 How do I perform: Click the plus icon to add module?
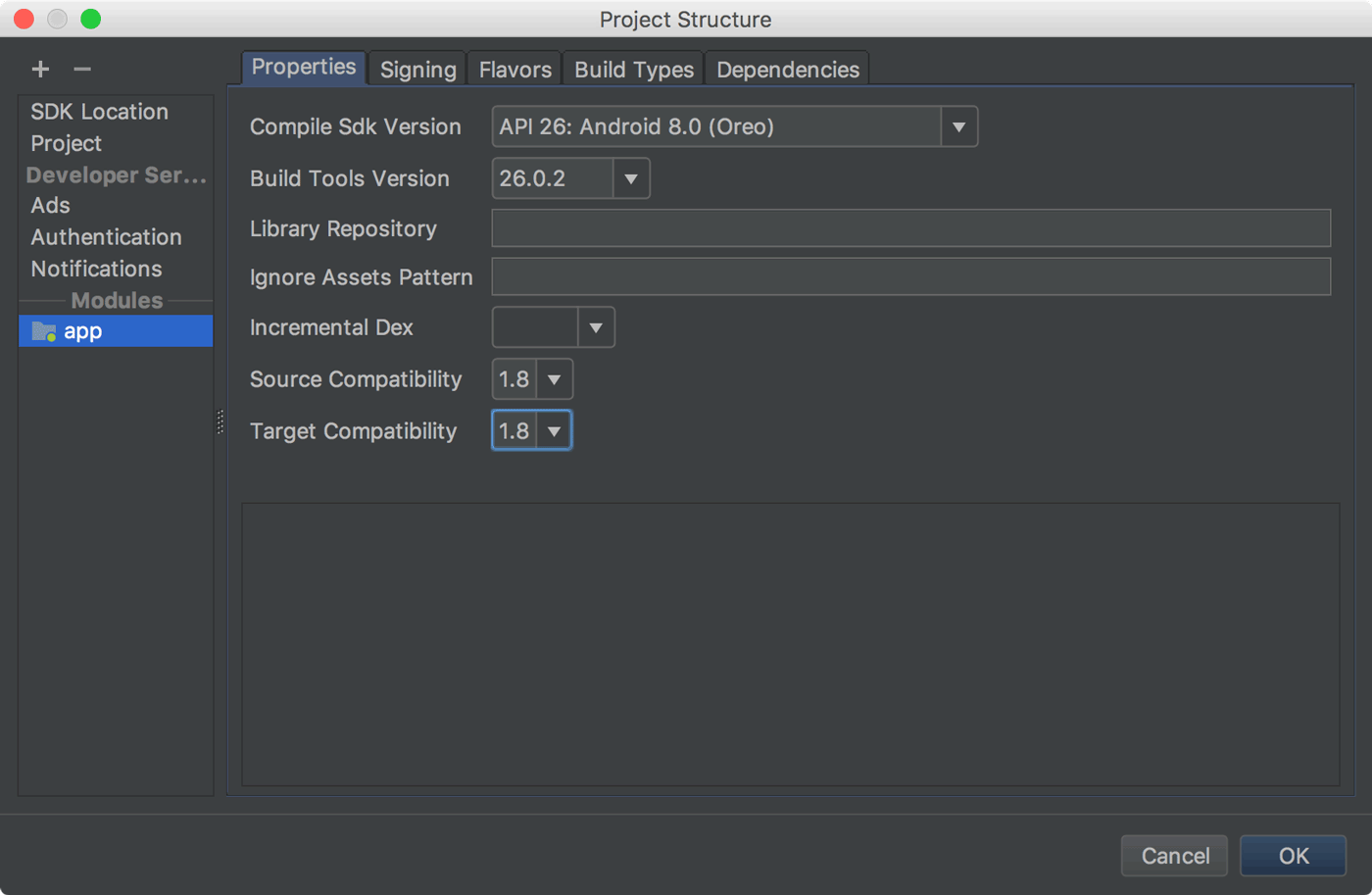pos(40,69)
